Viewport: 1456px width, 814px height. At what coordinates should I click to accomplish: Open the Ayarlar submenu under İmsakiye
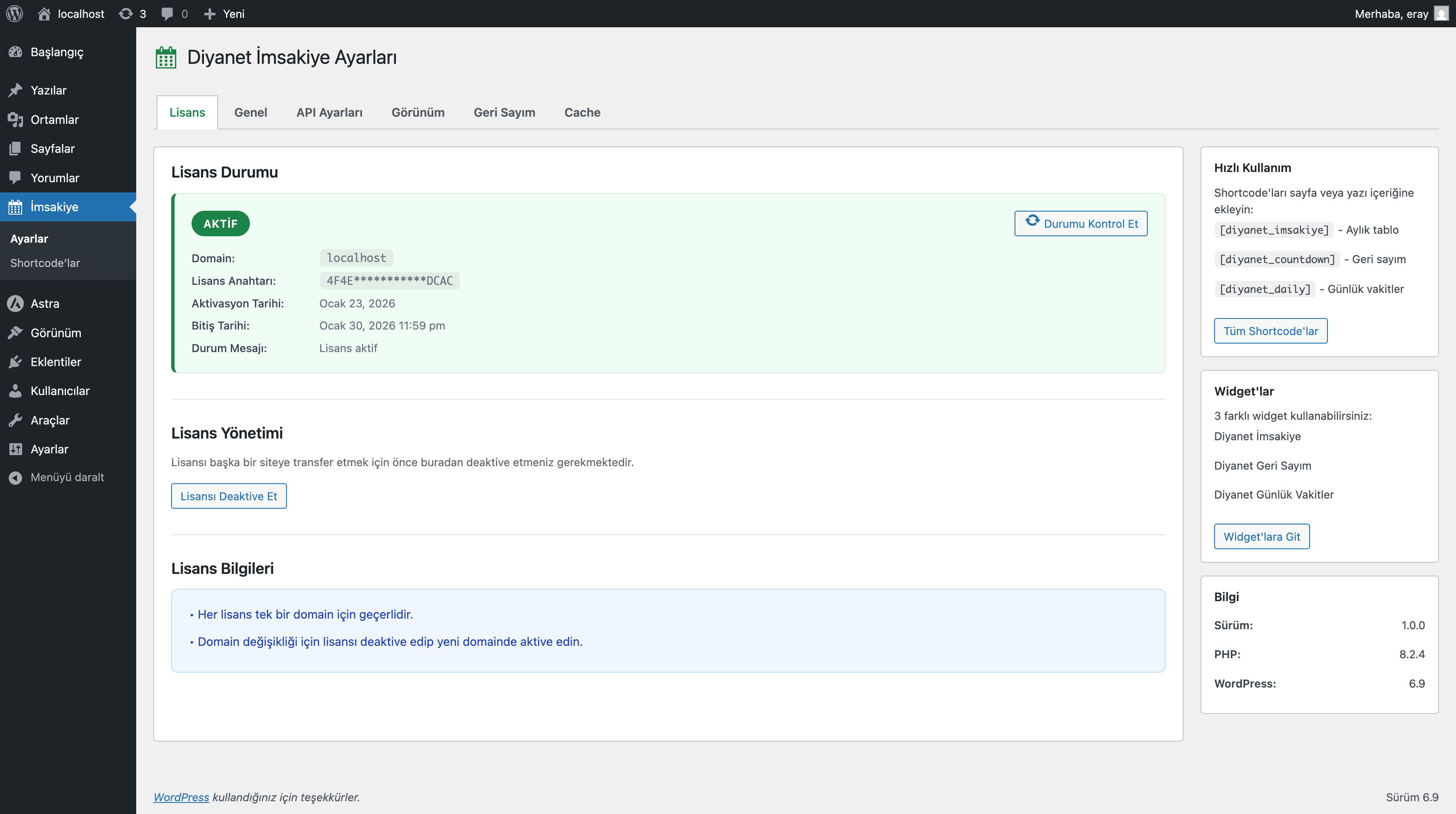point(29,238)
